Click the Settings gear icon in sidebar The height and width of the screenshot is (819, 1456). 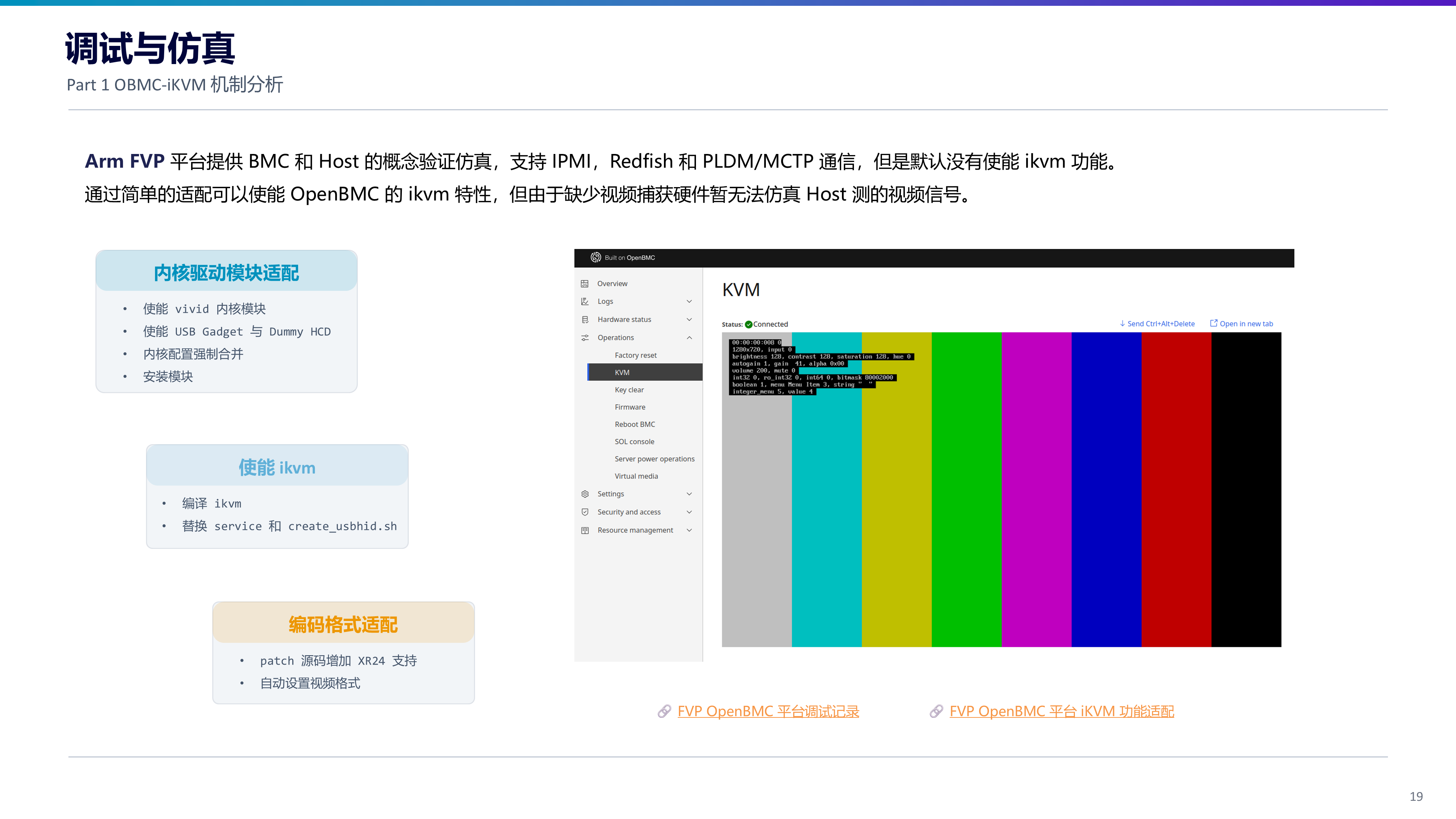(x=585, y=494)
